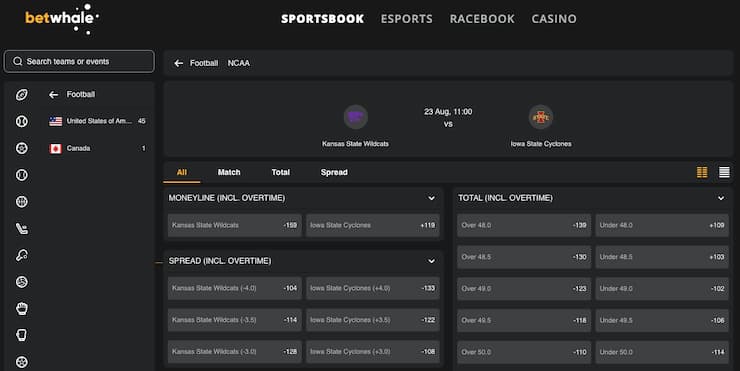Select Under 48.5 at +103
740x371 pixels.
(x=662, y=257)
